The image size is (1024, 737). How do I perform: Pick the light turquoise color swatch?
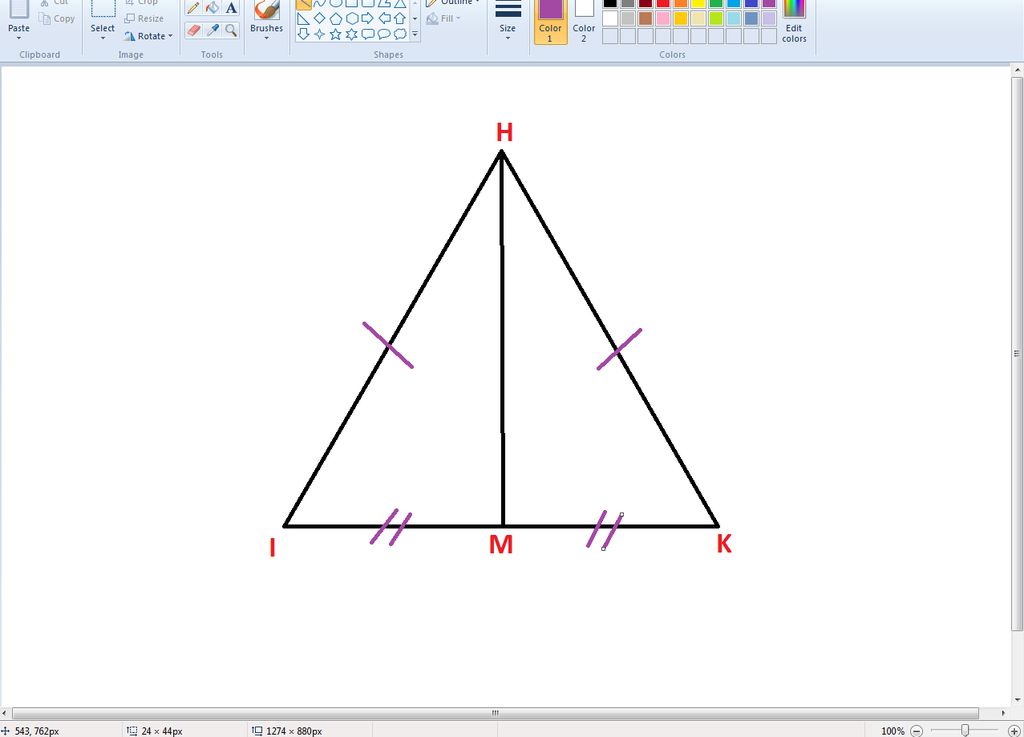pos(733,18)
